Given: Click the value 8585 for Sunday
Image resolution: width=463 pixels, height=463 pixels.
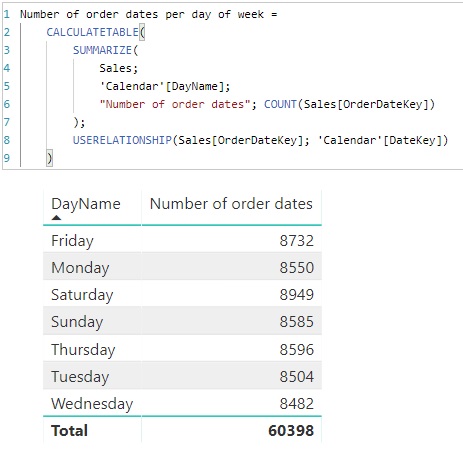Looking at the screenshot, I should click(297, 322).
